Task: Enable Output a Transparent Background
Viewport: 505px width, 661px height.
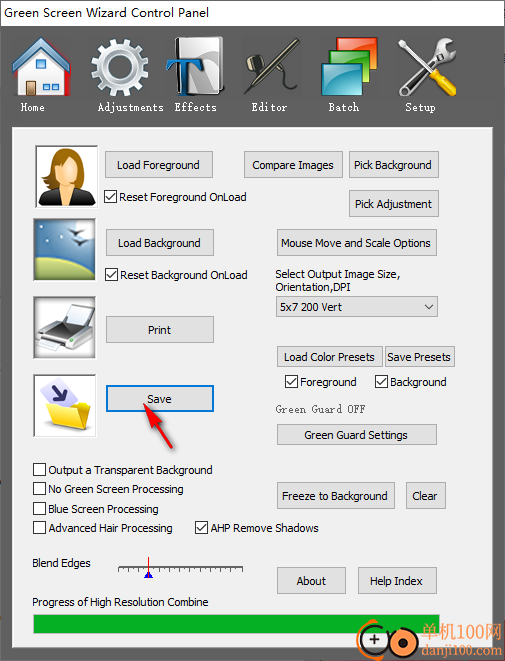Action: coord(39,470)
